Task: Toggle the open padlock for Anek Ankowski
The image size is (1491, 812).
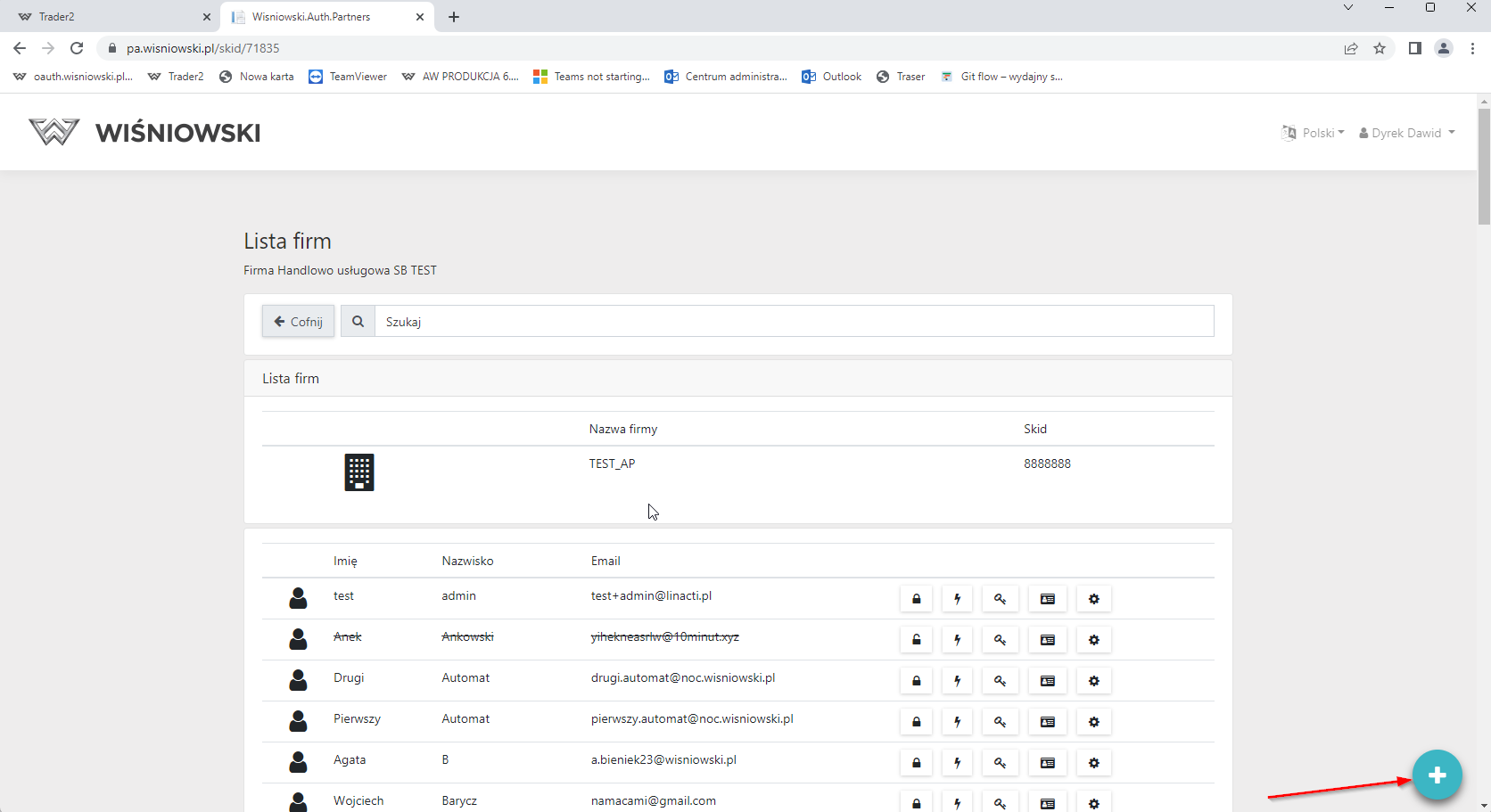Action: click(916, 640)
